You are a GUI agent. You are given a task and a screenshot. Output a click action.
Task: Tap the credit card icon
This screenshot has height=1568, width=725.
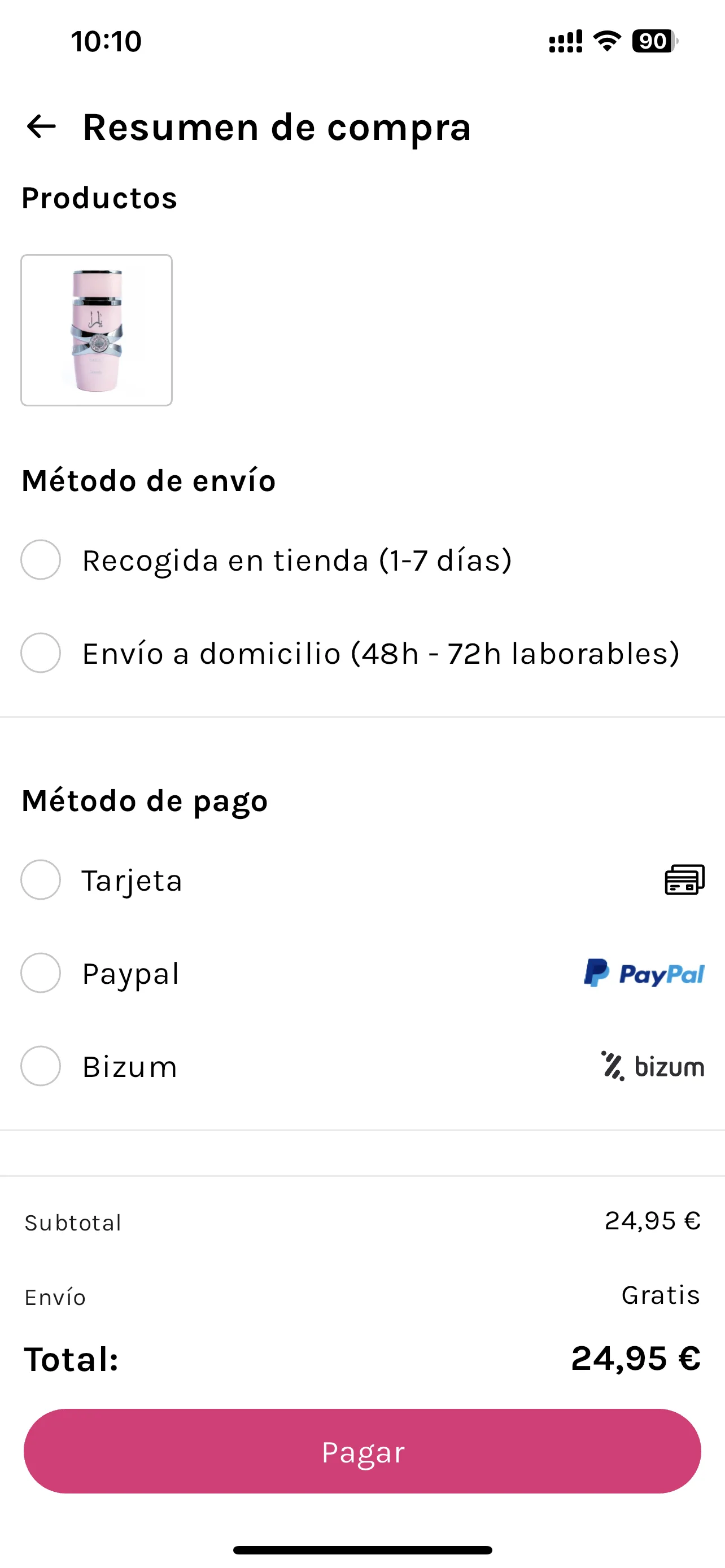click(x=685, y=879)
